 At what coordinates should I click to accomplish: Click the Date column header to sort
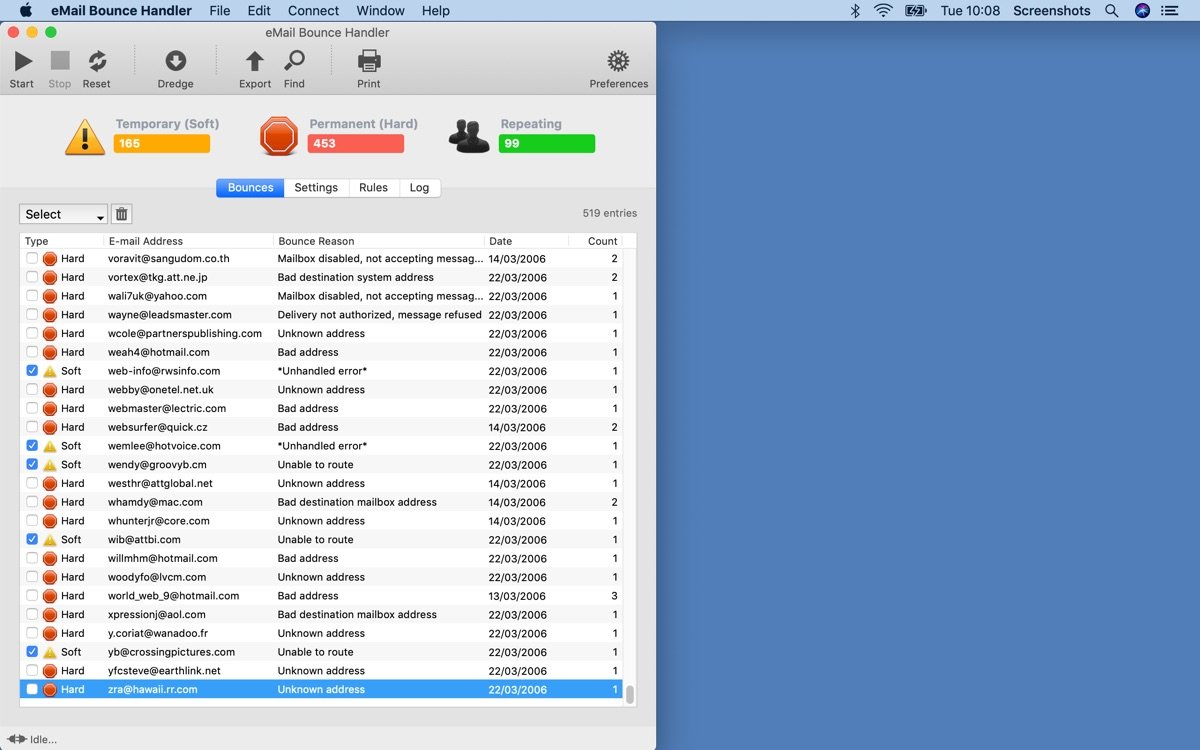[498, 241]
